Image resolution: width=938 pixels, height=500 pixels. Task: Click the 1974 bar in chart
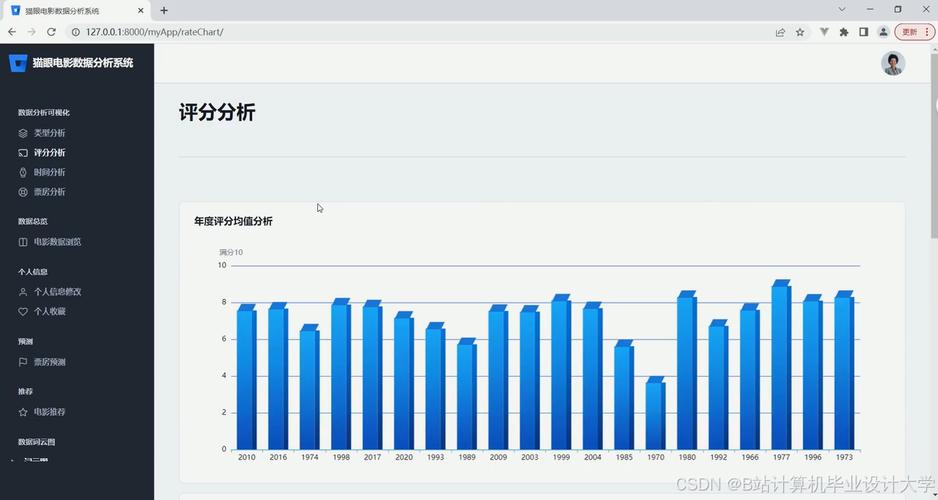[309, 387]
